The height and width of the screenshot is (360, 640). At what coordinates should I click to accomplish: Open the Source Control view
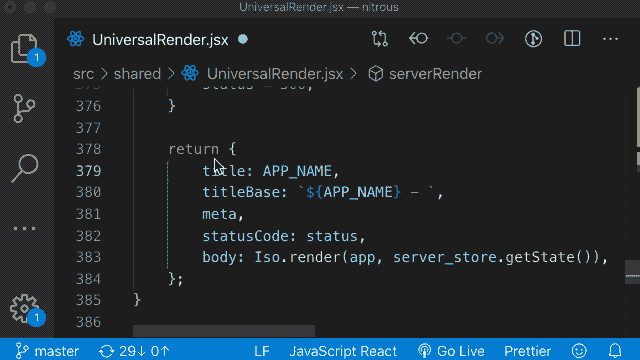click(x=24, y=109)
